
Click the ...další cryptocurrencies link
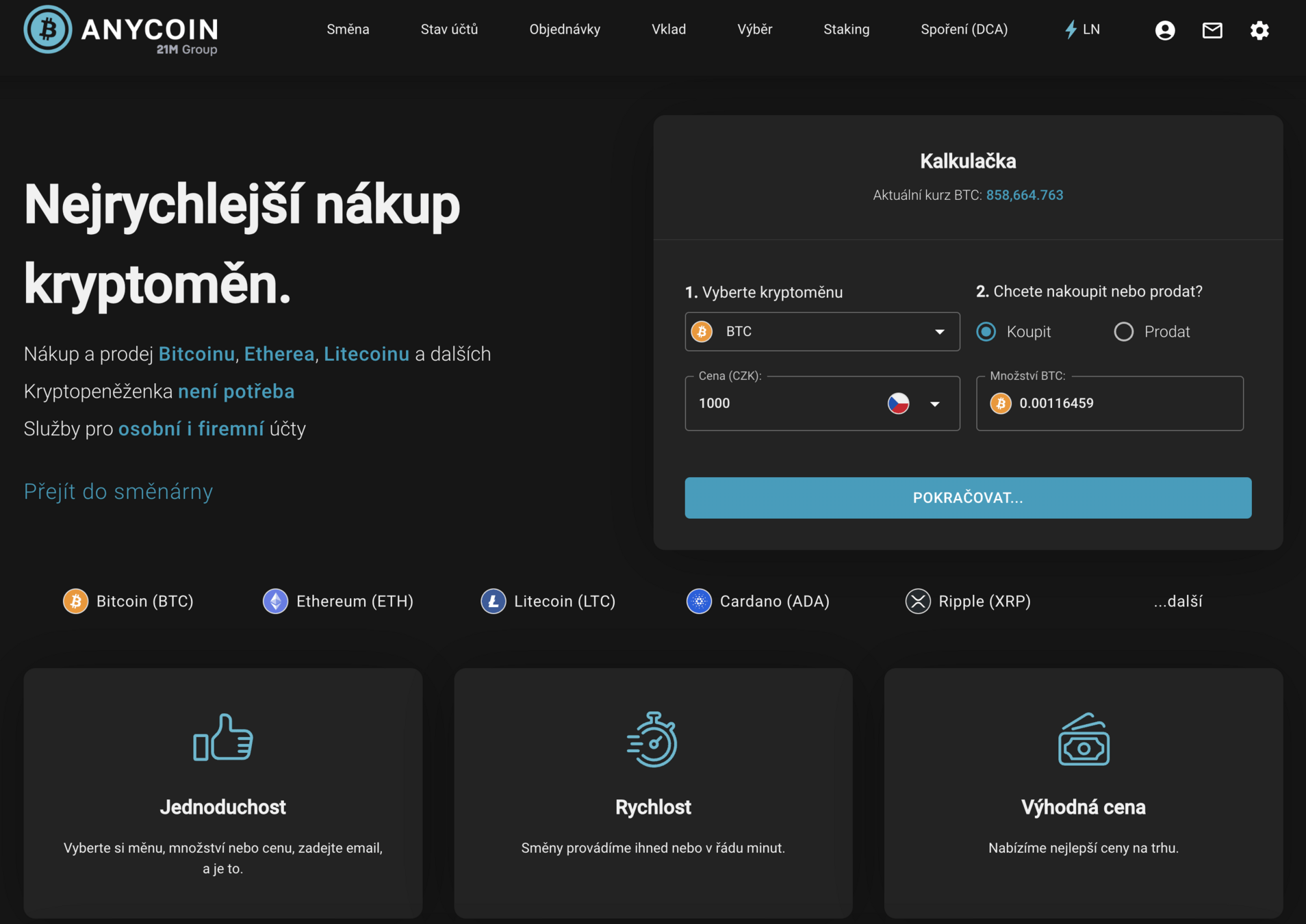(1177, 602)
